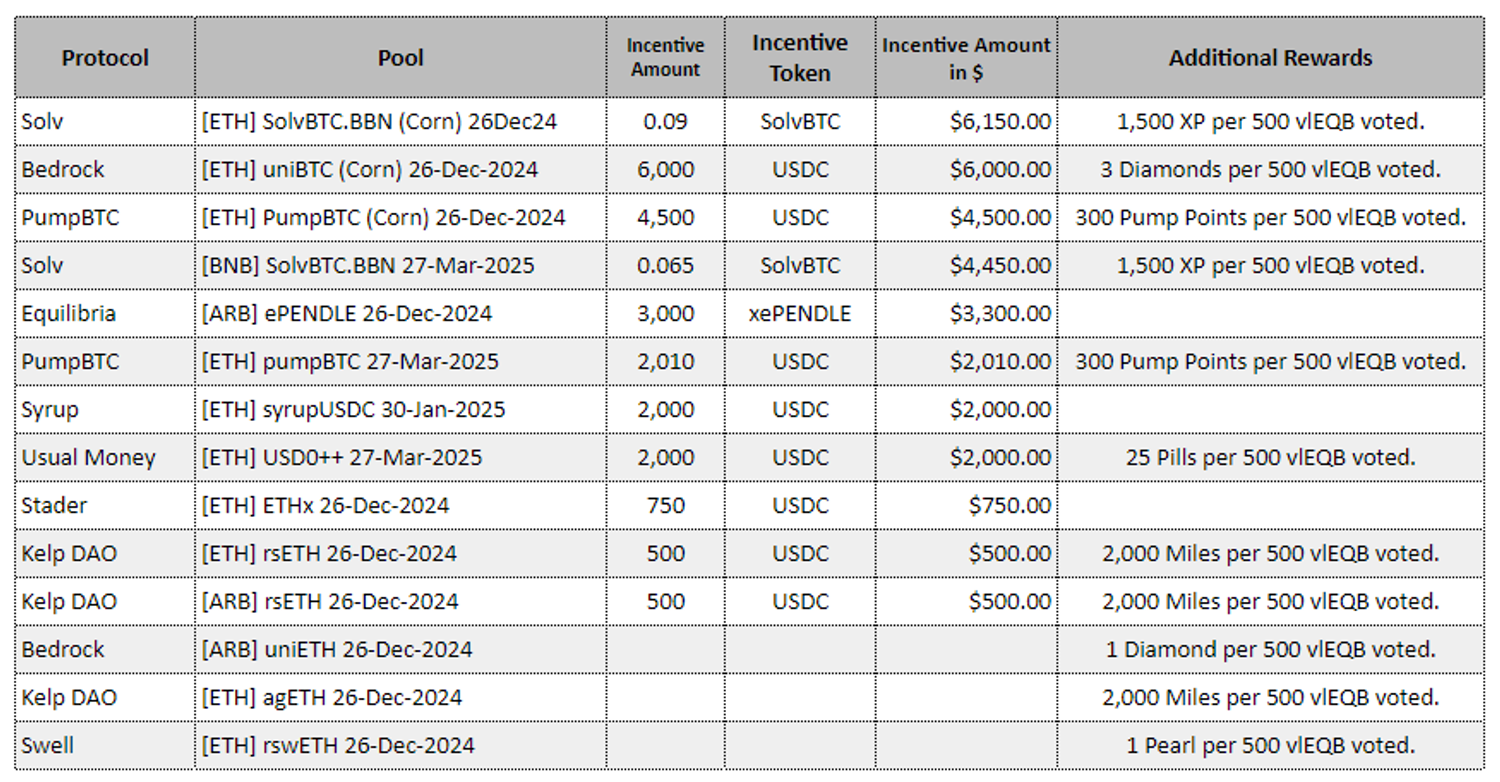1500x782 pixels.
Task: Select the Syrup protocol cell
Action: 50,409
